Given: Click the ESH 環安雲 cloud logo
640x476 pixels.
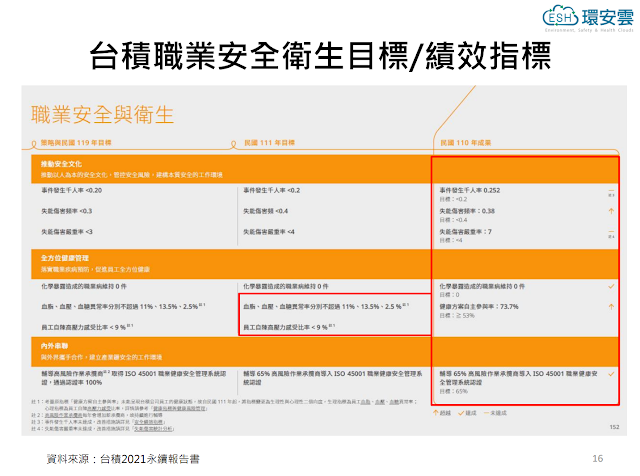Looking at the screenshot, I should tap(588, 18).
